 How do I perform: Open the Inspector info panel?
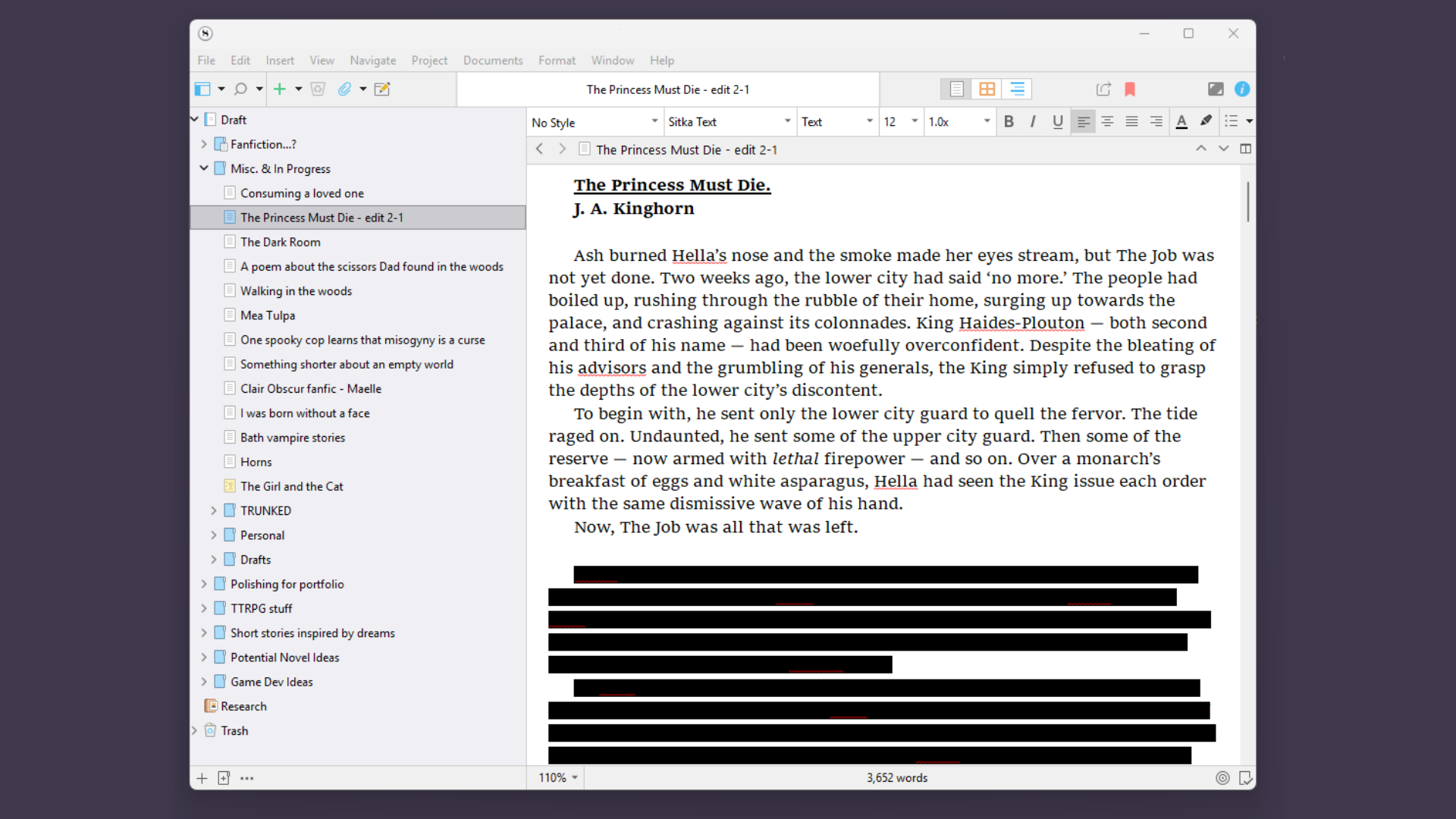coord(1243,89)
